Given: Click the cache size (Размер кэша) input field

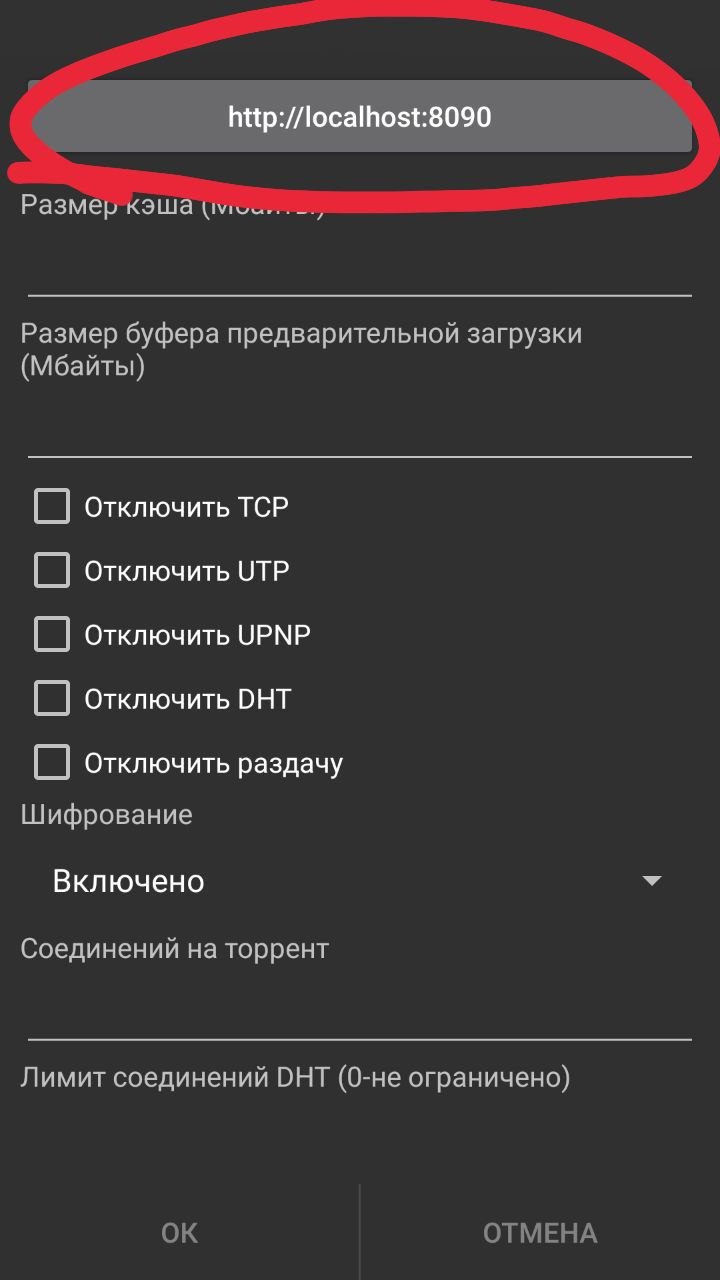Looking at the screenshot, I should click(360, 265).
